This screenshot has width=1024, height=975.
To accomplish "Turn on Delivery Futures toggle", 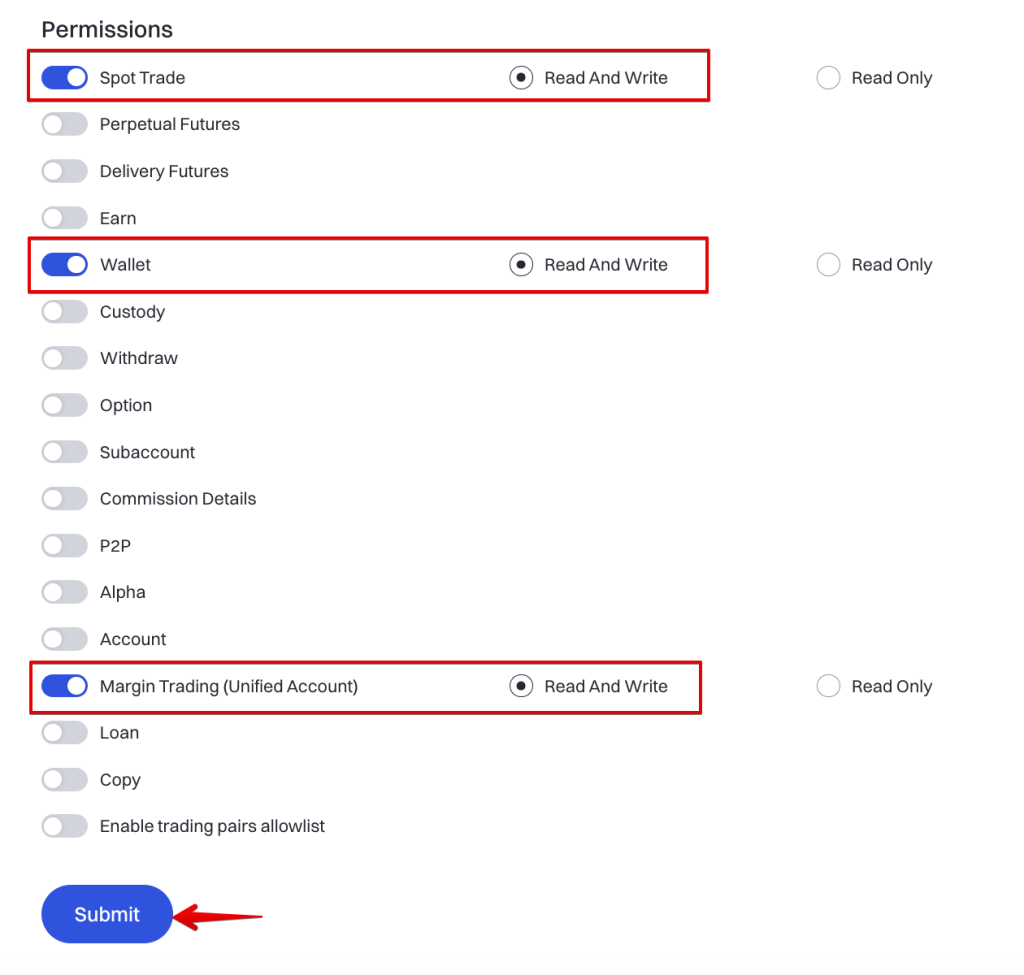I will click(x=64, y=172).
